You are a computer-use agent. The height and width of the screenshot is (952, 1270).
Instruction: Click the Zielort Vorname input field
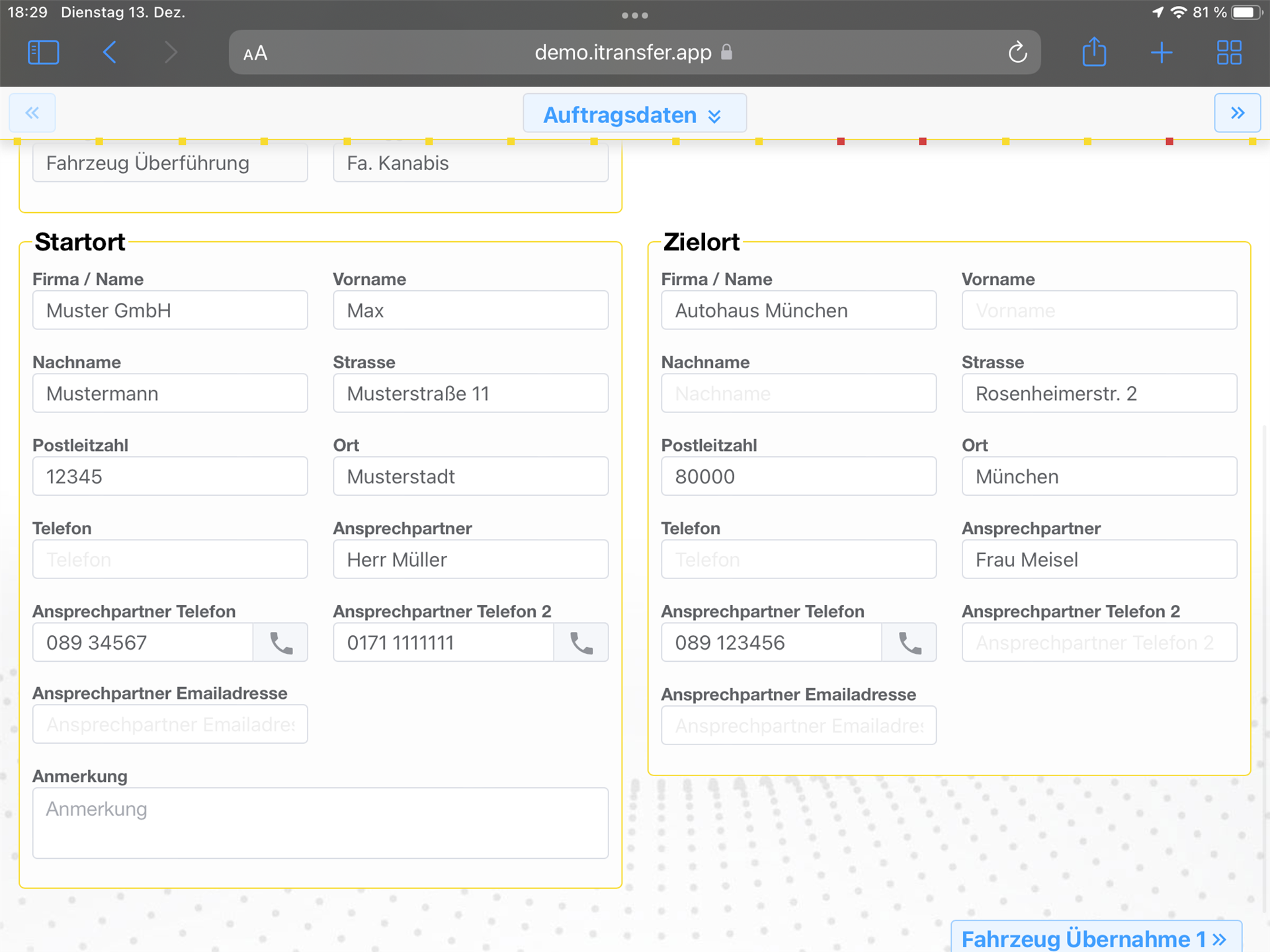click(x=1099, y=311)
